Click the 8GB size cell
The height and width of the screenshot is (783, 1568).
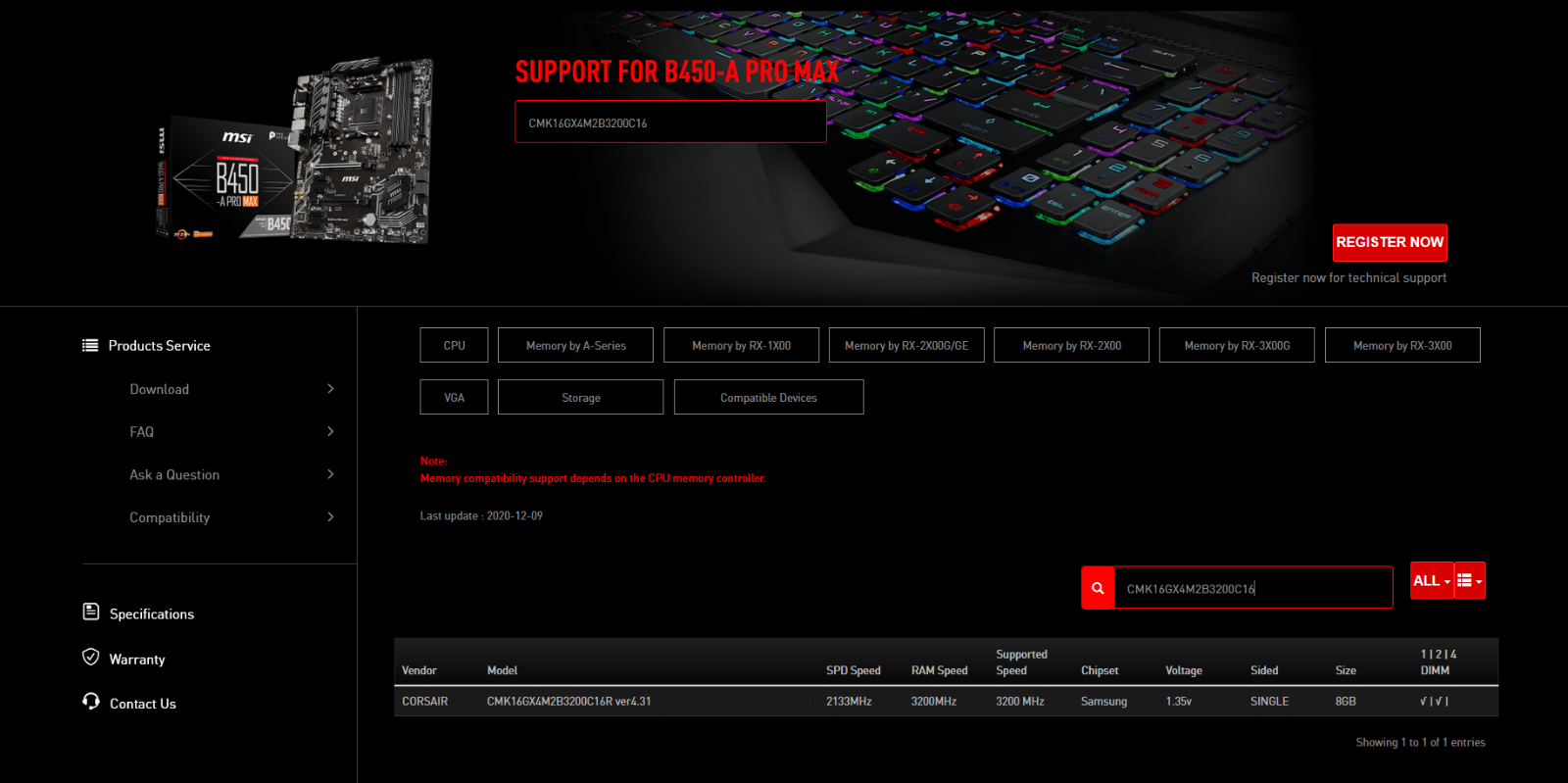click(1346, 702)
